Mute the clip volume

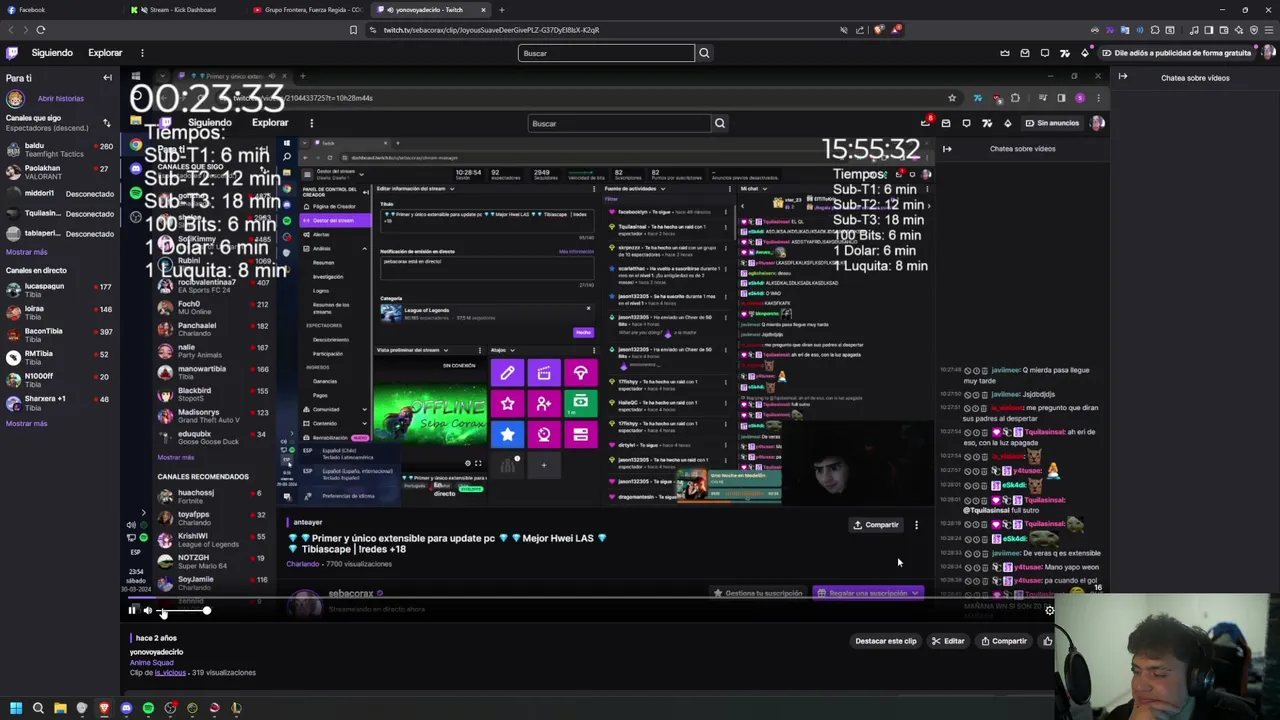click(147, 611)
